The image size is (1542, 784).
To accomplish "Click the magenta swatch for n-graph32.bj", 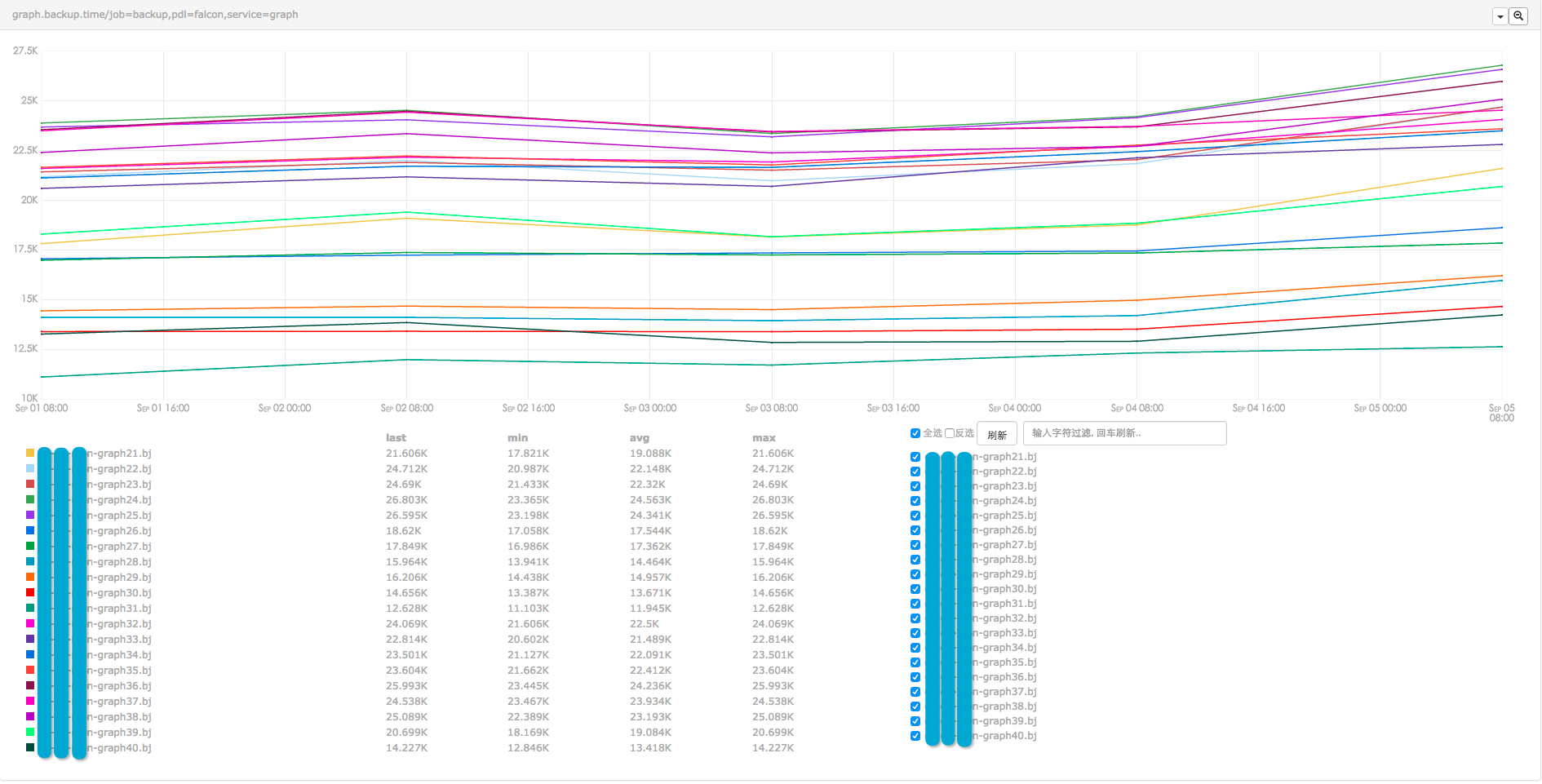I will pyautogui.click(x=30, y=623).
